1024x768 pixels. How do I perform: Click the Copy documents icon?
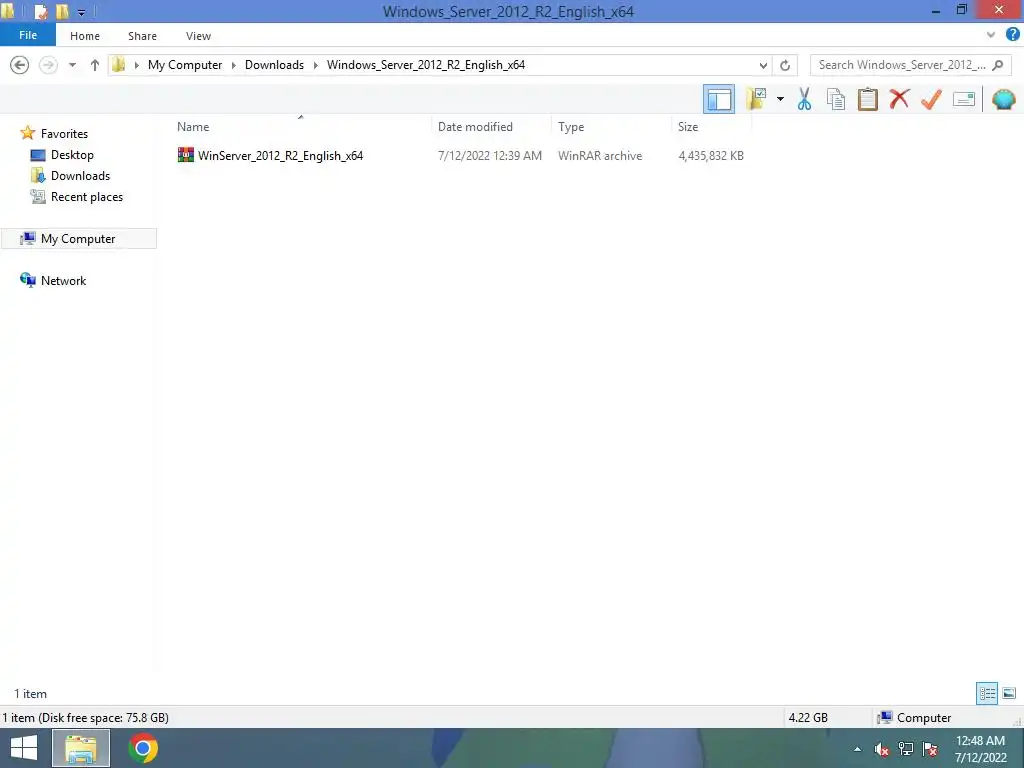[x=836, y=99]
